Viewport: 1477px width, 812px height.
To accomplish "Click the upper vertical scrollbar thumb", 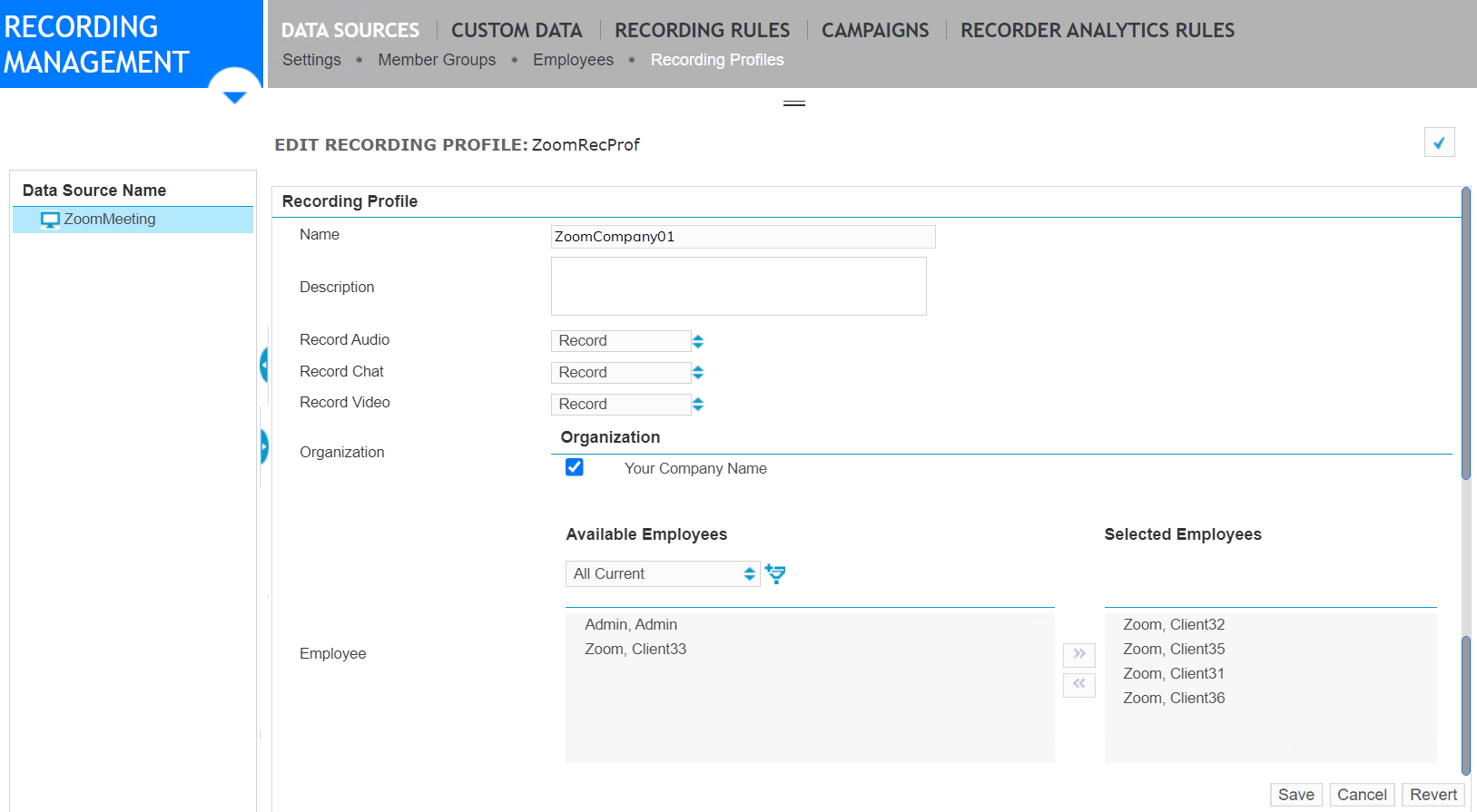I will tap(1466, 333).
